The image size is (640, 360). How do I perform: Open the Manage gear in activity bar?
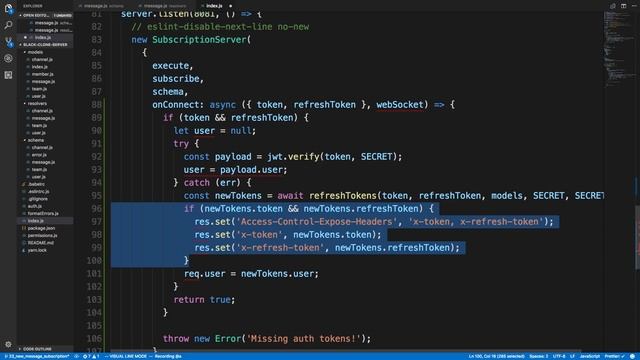click(8, 344)
